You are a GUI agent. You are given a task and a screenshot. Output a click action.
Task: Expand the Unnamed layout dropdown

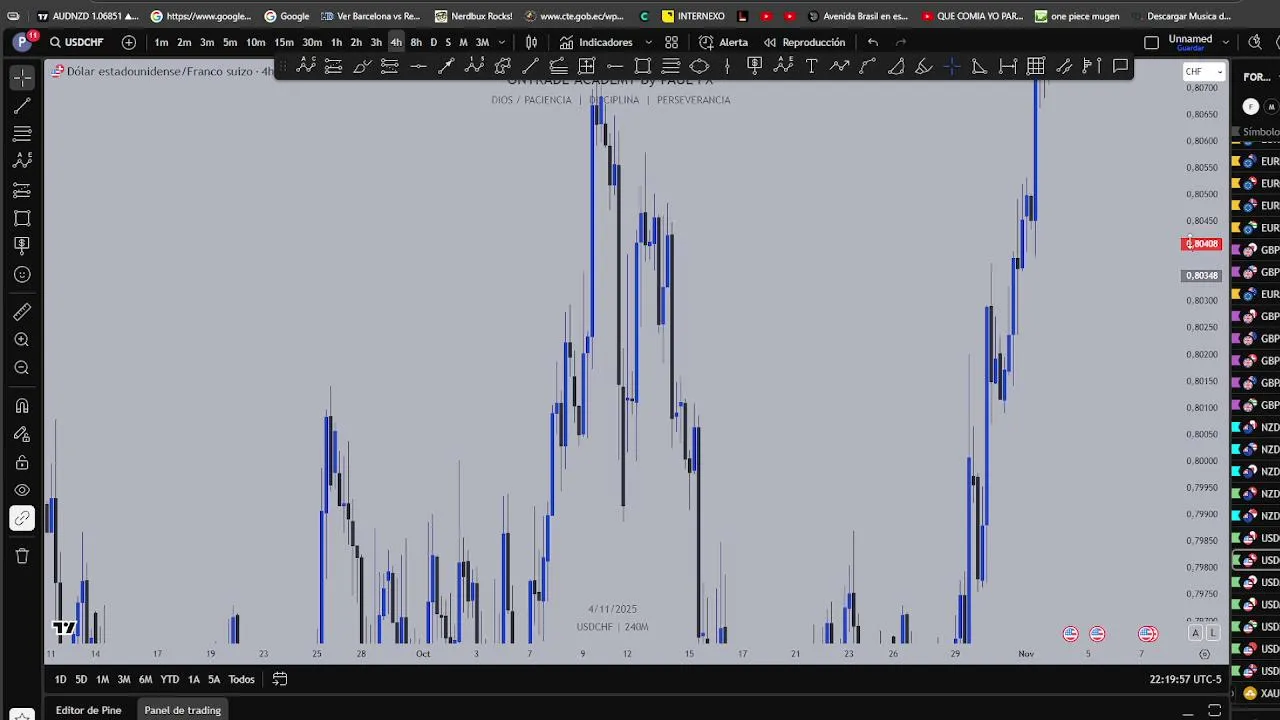[x=1225, y=42]
